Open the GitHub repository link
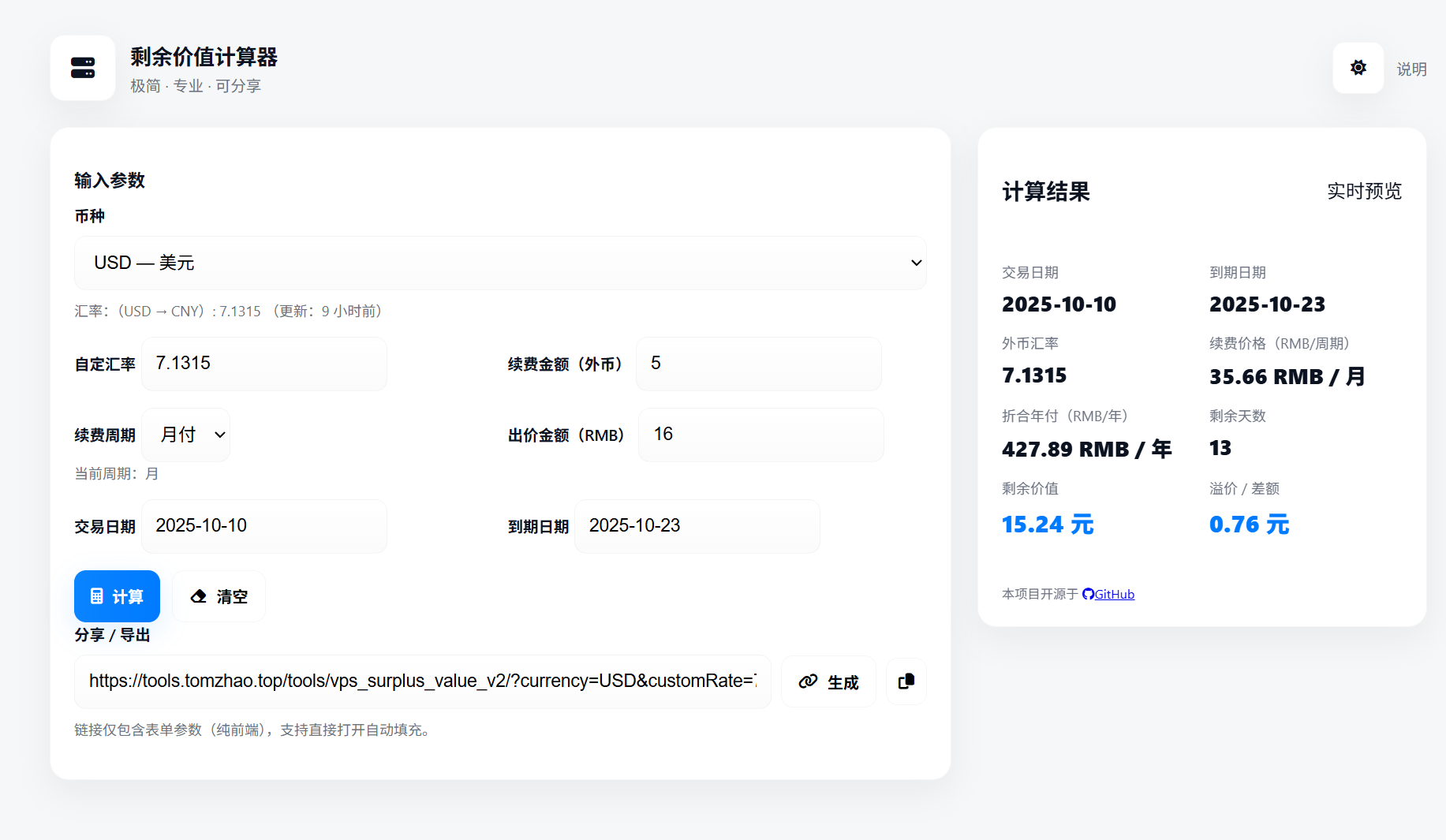The width and height of the screenshot is (1446, 840). [1114, 594]
